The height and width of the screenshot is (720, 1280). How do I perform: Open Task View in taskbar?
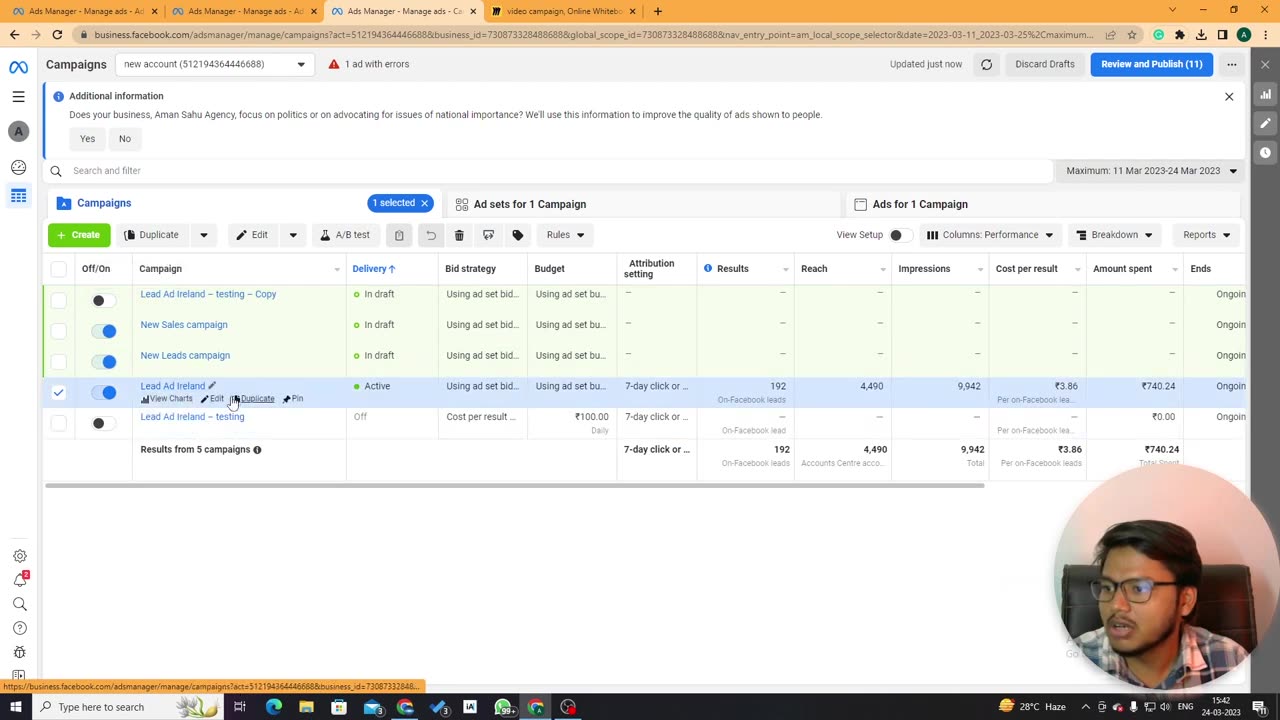tap(240, 707)
